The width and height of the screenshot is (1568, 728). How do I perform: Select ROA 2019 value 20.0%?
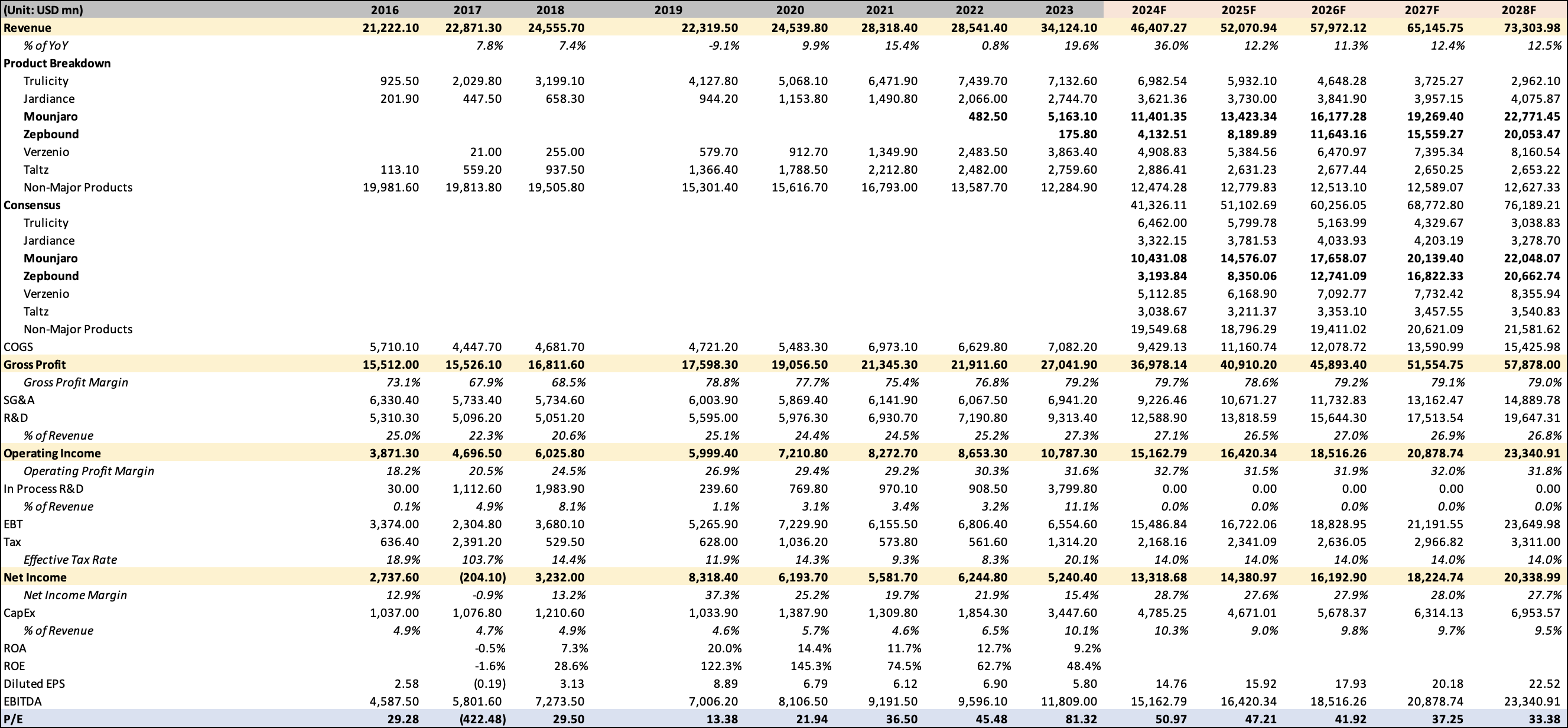[x=724, y=648]
